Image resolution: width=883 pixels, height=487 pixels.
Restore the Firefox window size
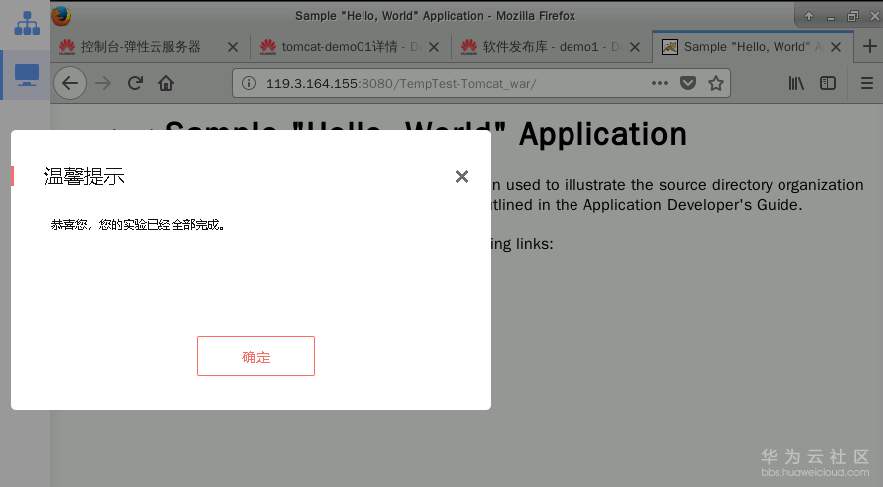(x=853, y=16)
